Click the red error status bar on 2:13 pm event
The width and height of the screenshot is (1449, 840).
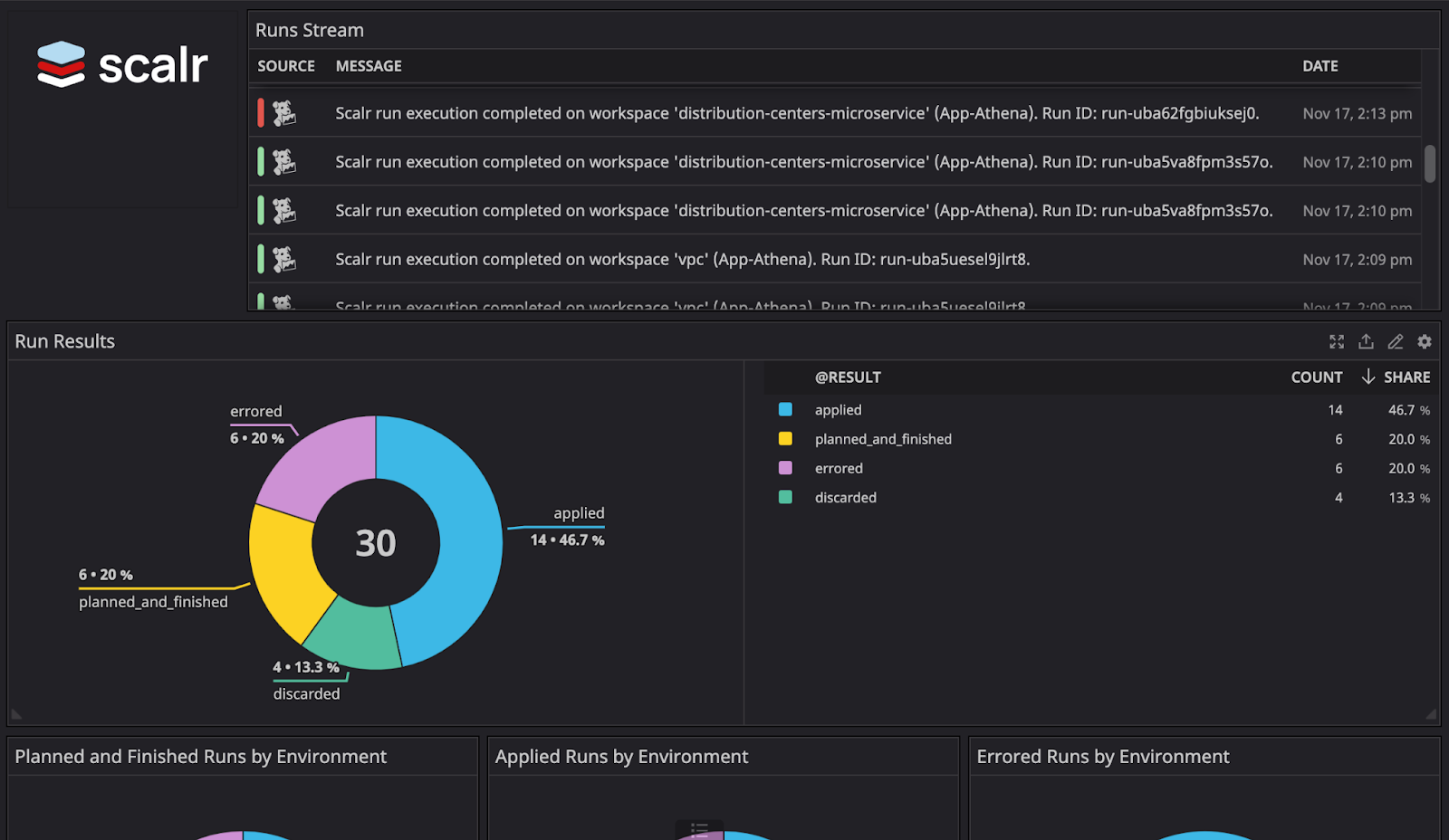[262, 113]
